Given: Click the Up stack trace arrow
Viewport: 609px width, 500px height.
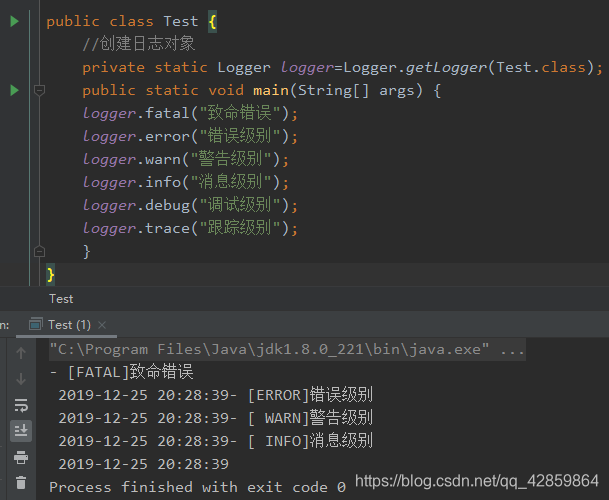Looking at the screenshot, I should (21, 353).
